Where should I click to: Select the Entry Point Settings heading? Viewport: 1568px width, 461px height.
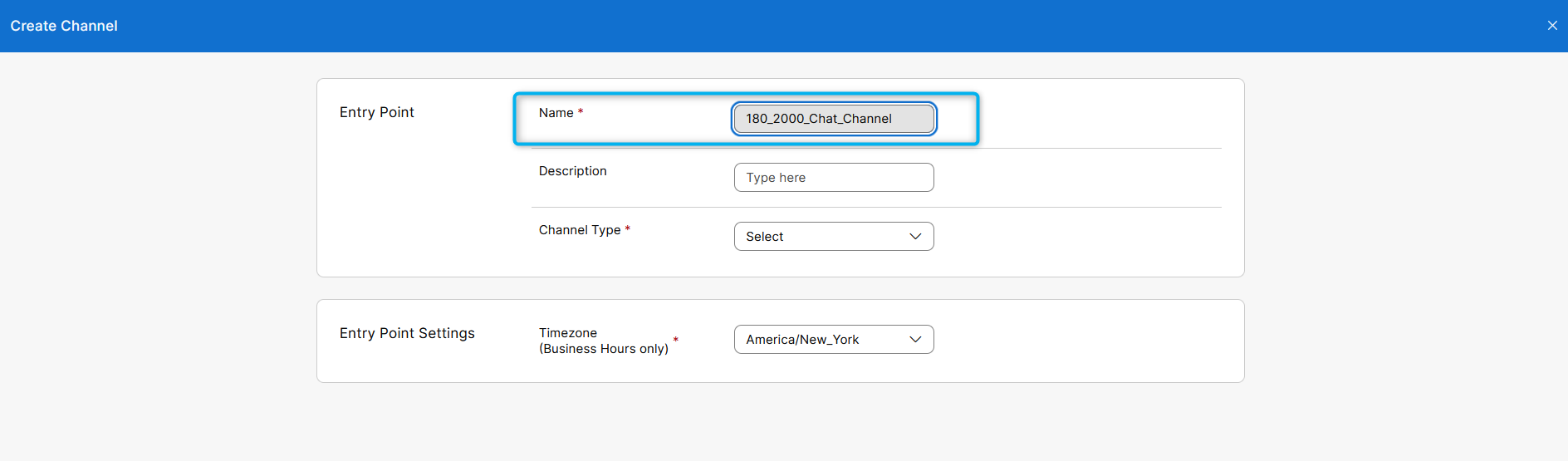pyautogui.click(x=407, y=333)
